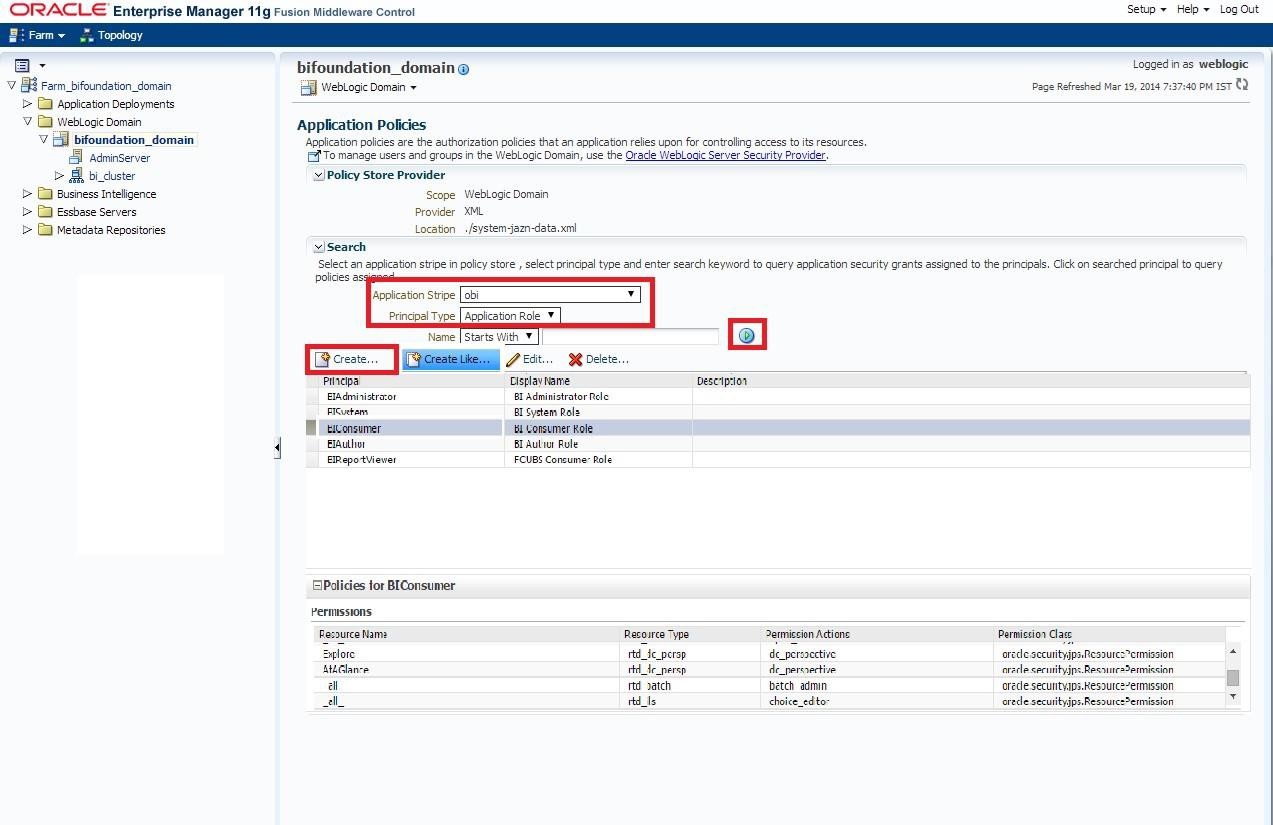
Task: Click the Topology toolbar icon
Action: tap(88, 35)
